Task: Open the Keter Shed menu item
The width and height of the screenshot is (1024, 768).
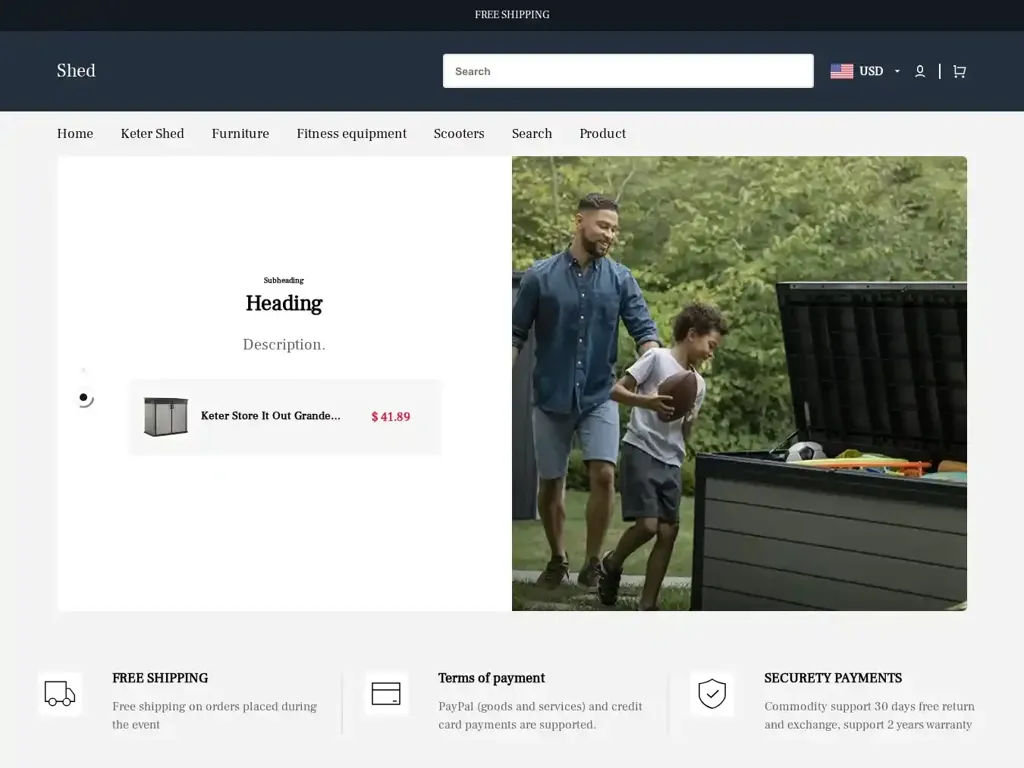Action: [x=152, y=134]
